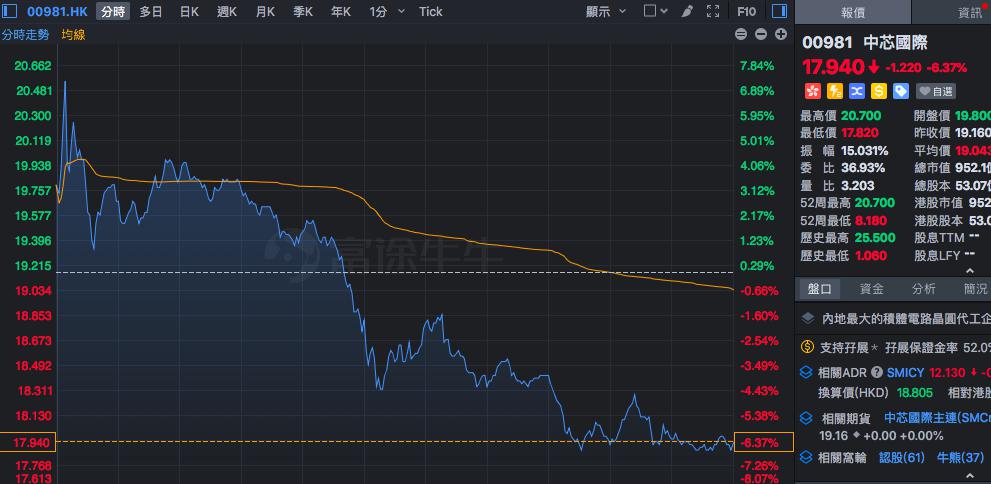Open the F10 company info
991x484 pixels.
(746, 11)
